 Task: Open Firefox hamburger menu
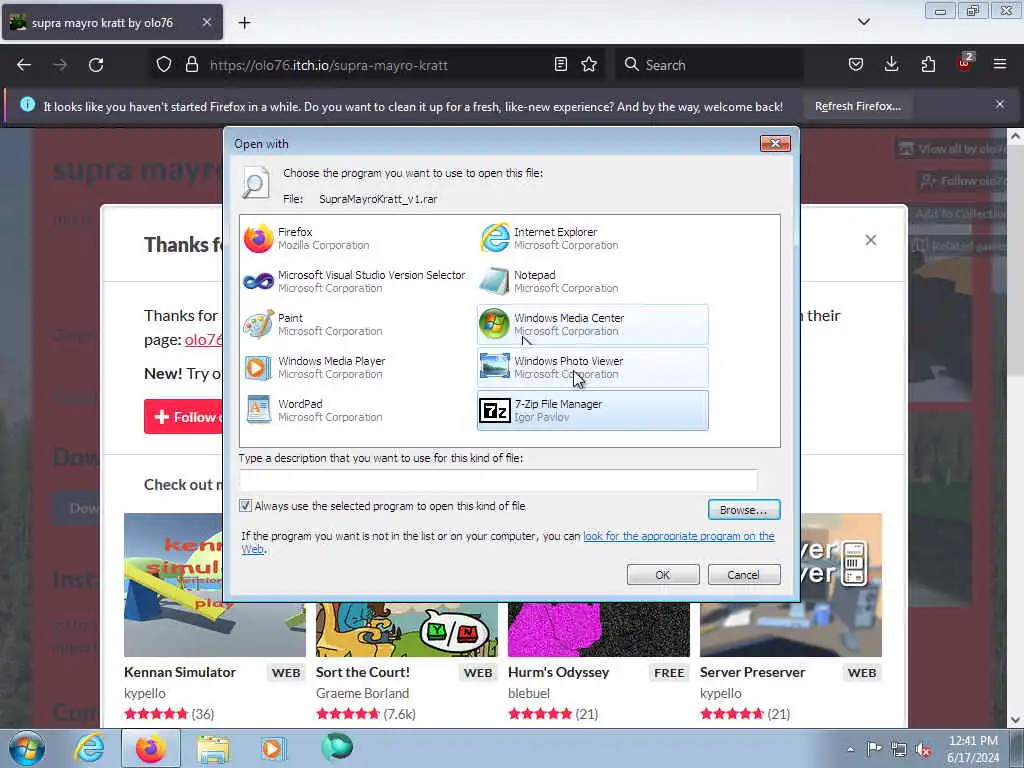(x=1000, y=65)
